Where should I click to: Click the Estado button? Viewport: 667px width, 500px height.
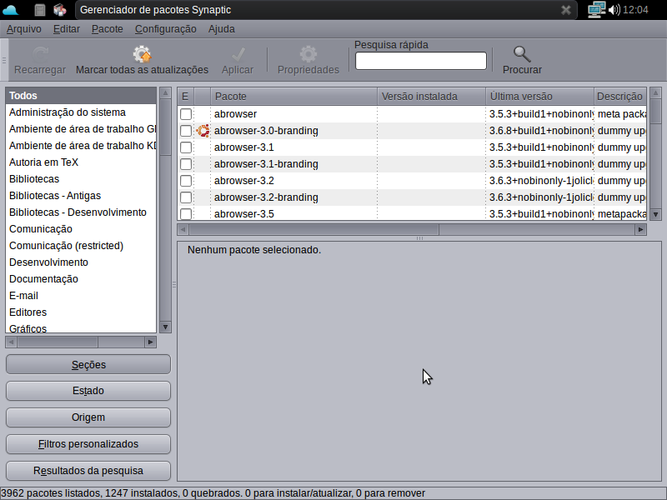(88, 391)
